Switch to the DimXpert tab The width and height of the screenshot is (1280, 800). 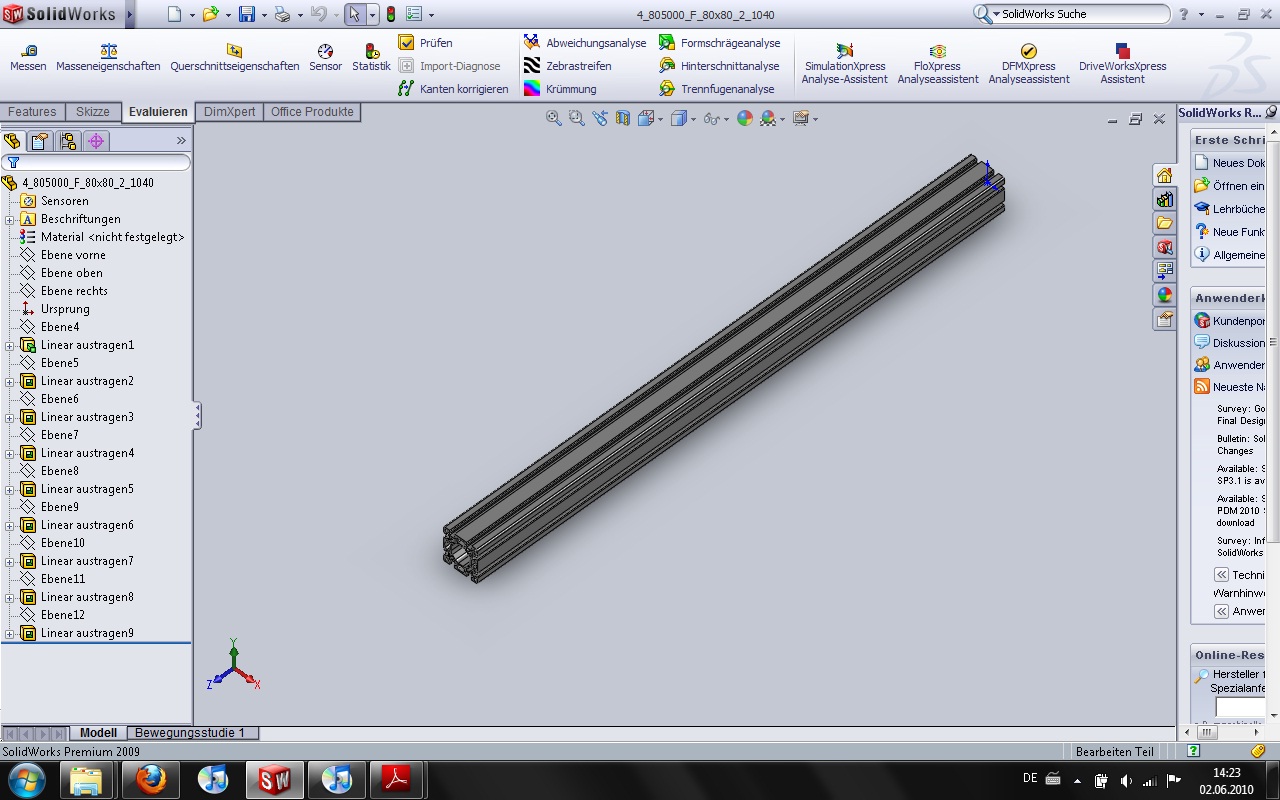pyautogui.click(x=229, y=112)
